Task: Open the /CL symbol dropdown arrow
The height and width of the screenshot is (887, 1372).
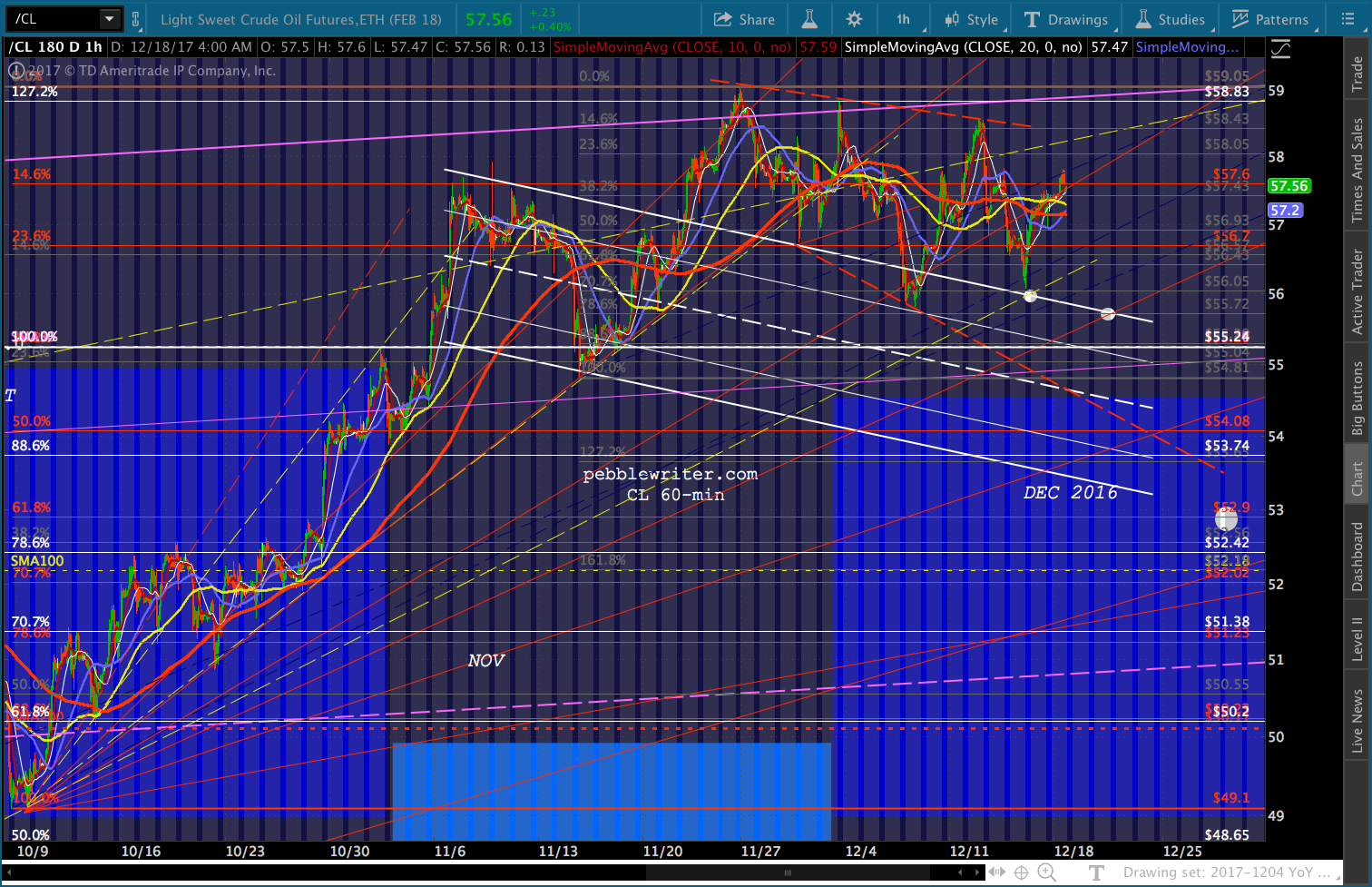Action: [x=109, y=18]
